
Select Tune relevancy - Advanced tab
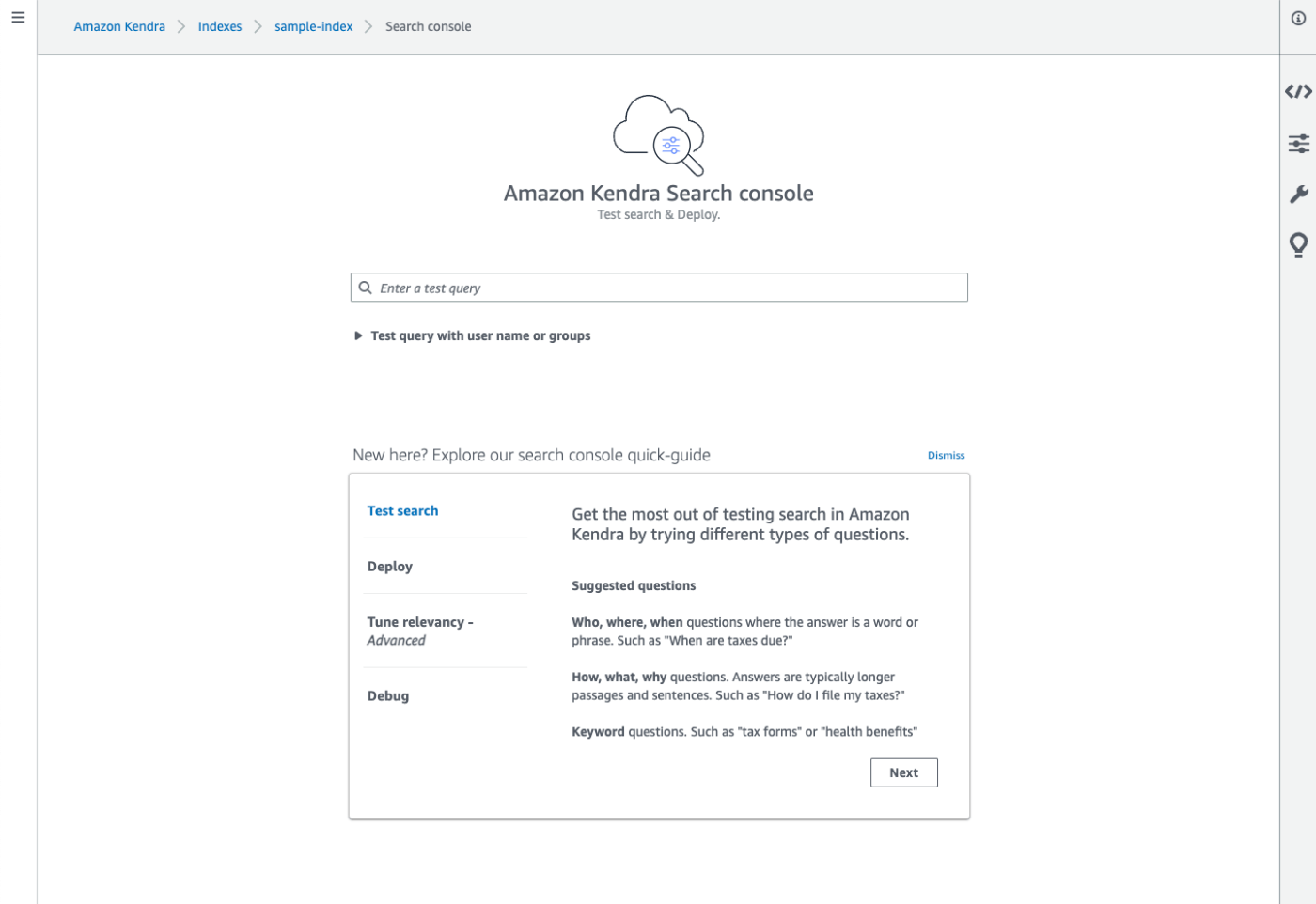(420, 631)
